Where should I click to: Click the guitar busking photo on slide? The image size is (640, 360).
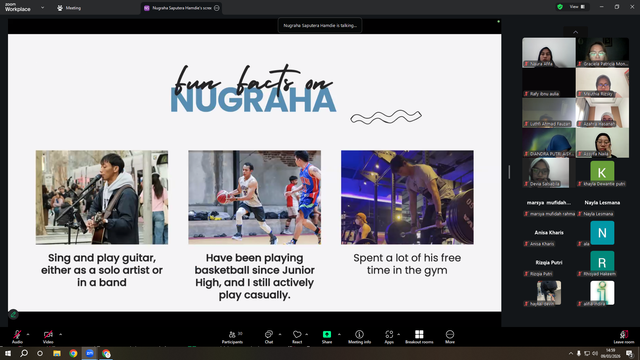[x=102, y=198]
